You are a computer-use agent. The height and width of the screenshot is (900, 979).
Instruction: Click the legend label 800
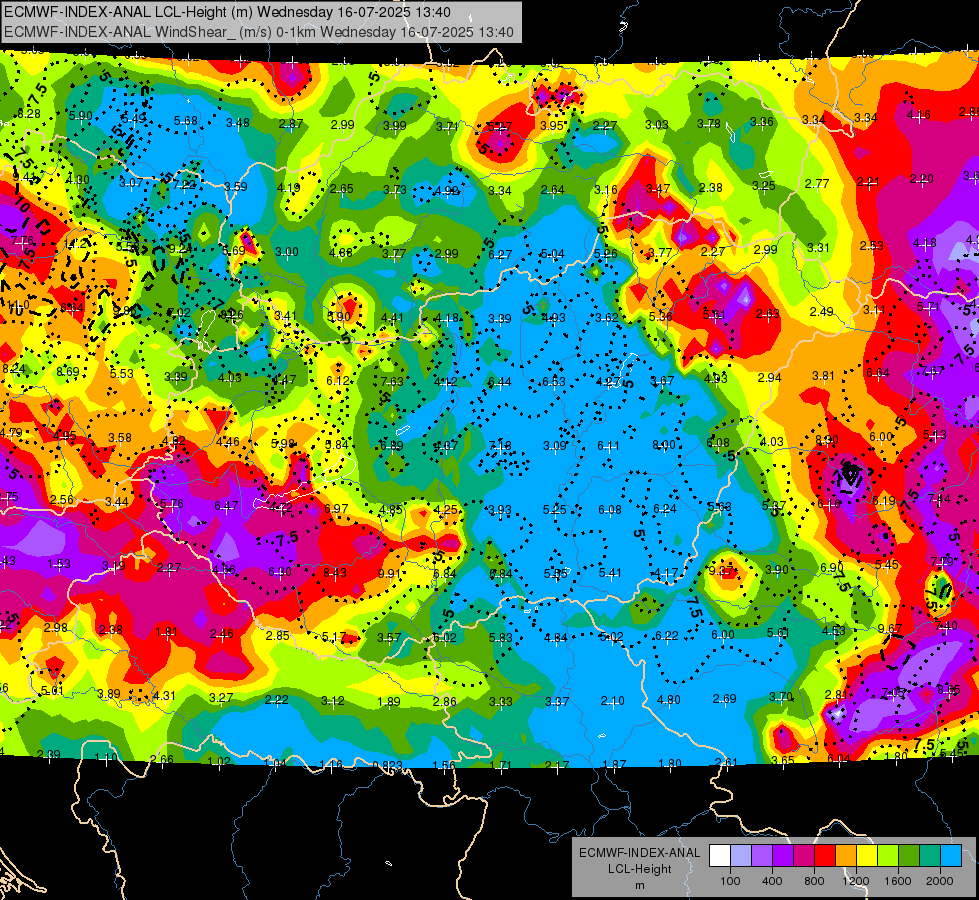pos(814,881)
